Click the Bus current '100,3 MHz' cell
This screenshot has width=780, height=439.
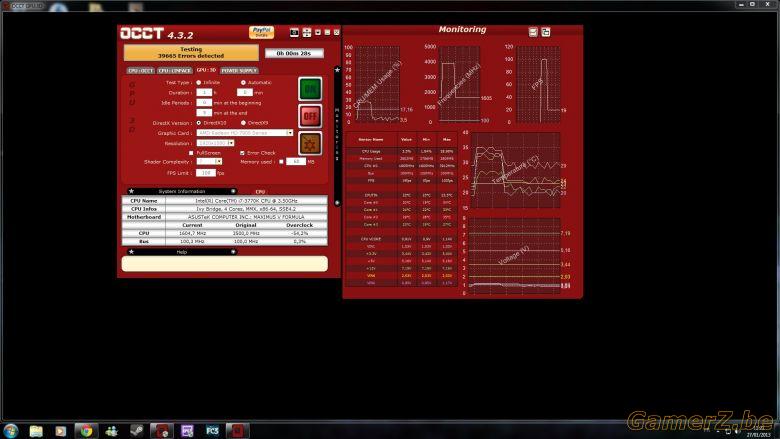click(x=193, y=241)
